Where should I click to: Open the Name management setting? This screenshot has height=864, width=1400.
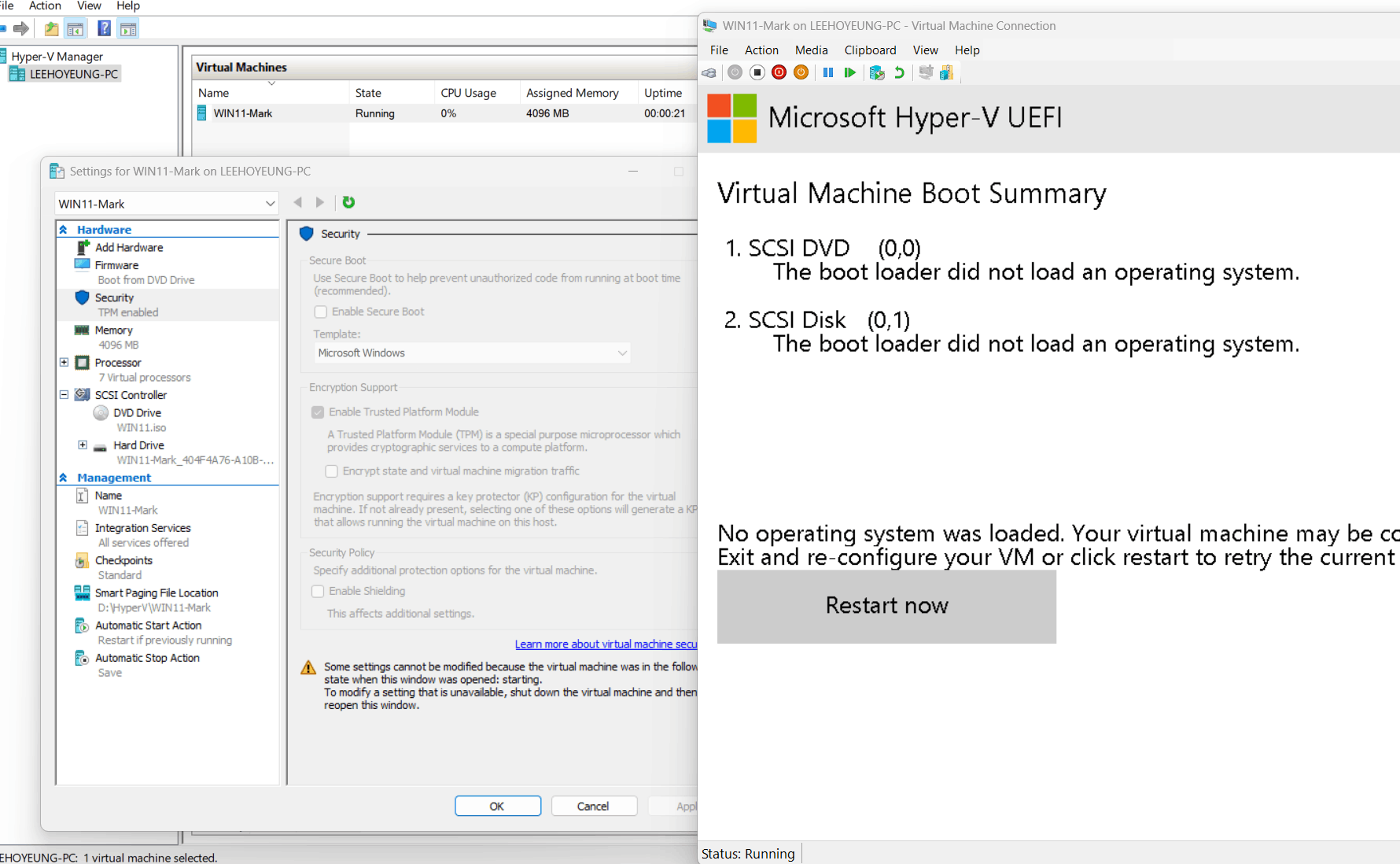point(108,496)
